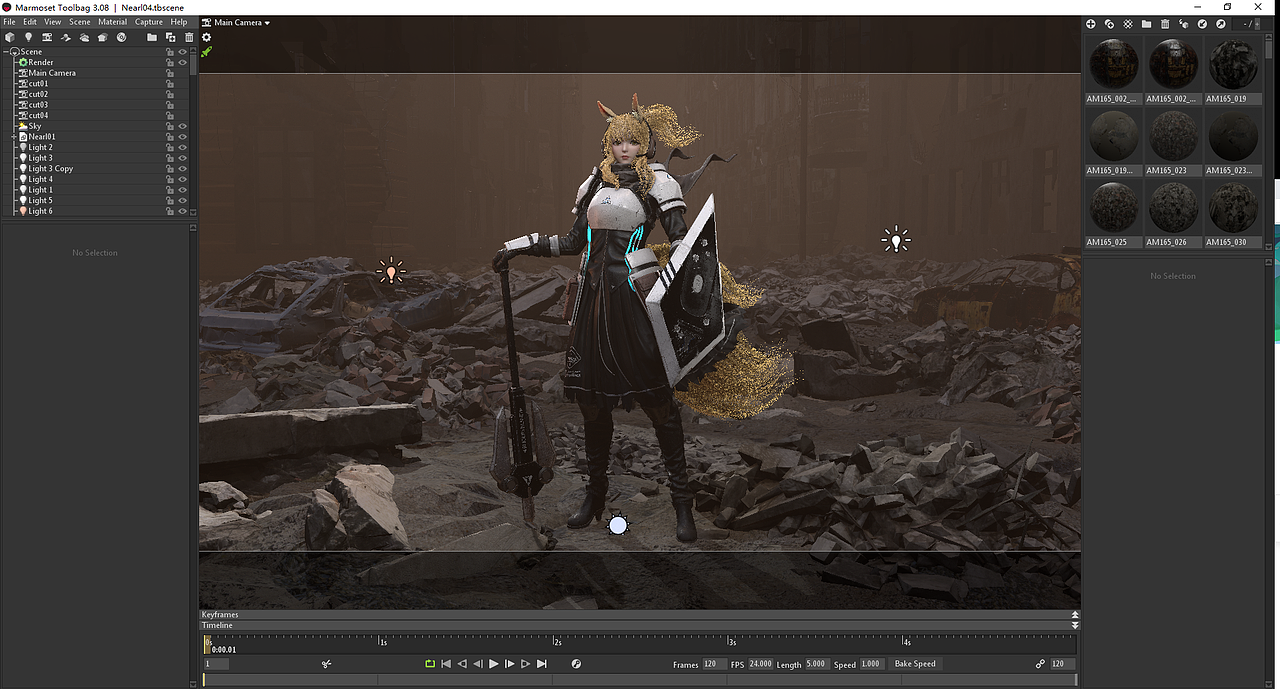Toggle visibility eye of Render item
The width and height of the screenshot is (1280, 689).
pos(183,62)
